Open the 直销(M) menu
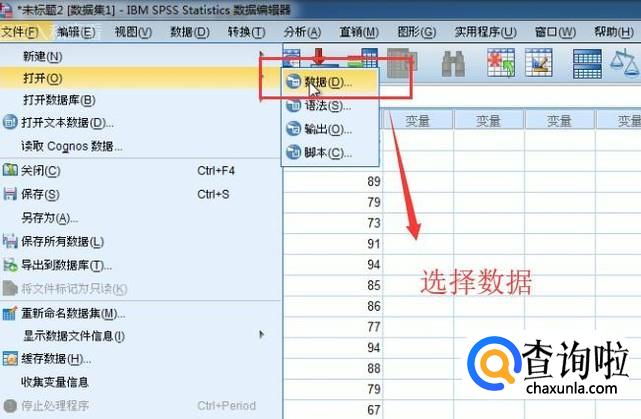The height and width of the screenshot is (419, 641). [x=359, y=32]
